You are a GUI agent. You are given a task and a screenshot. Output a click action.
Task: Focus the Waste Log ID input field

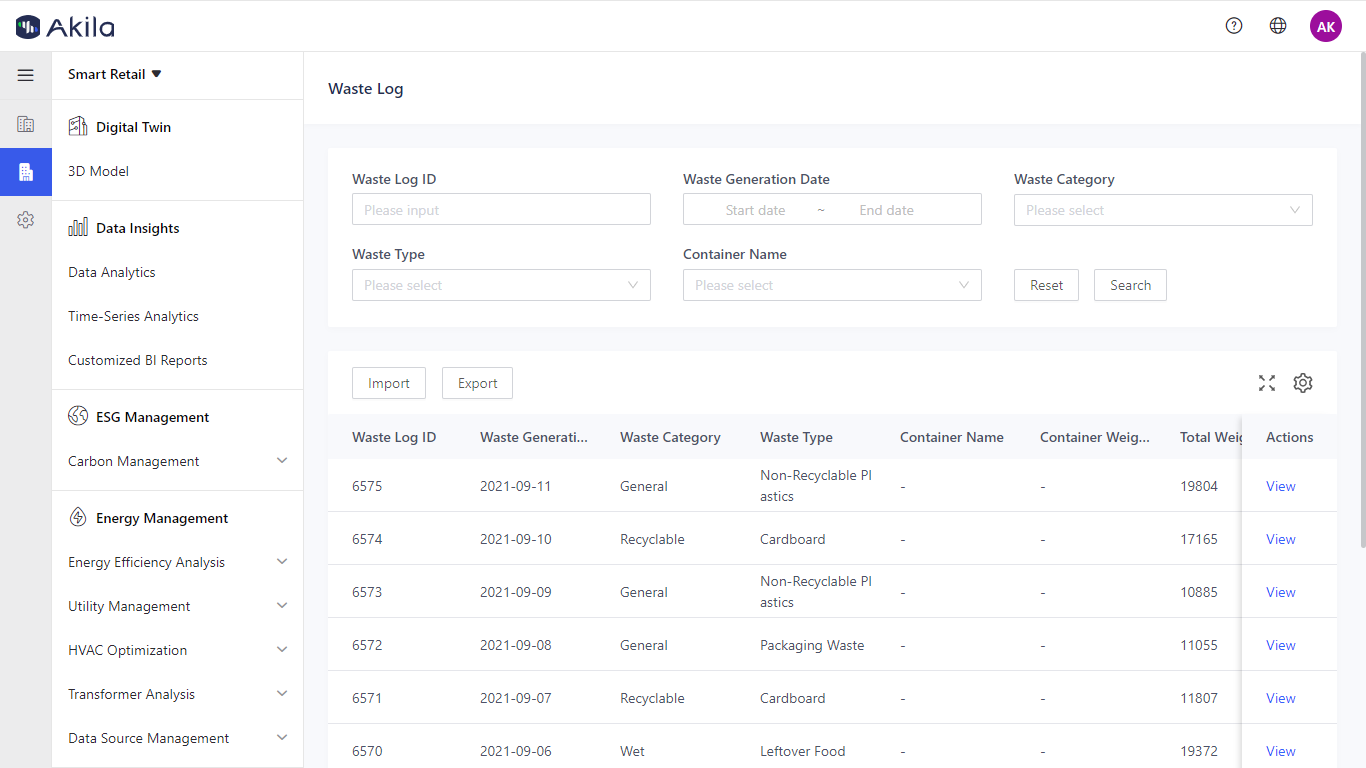pyautogui.click(x=501, y=210)
